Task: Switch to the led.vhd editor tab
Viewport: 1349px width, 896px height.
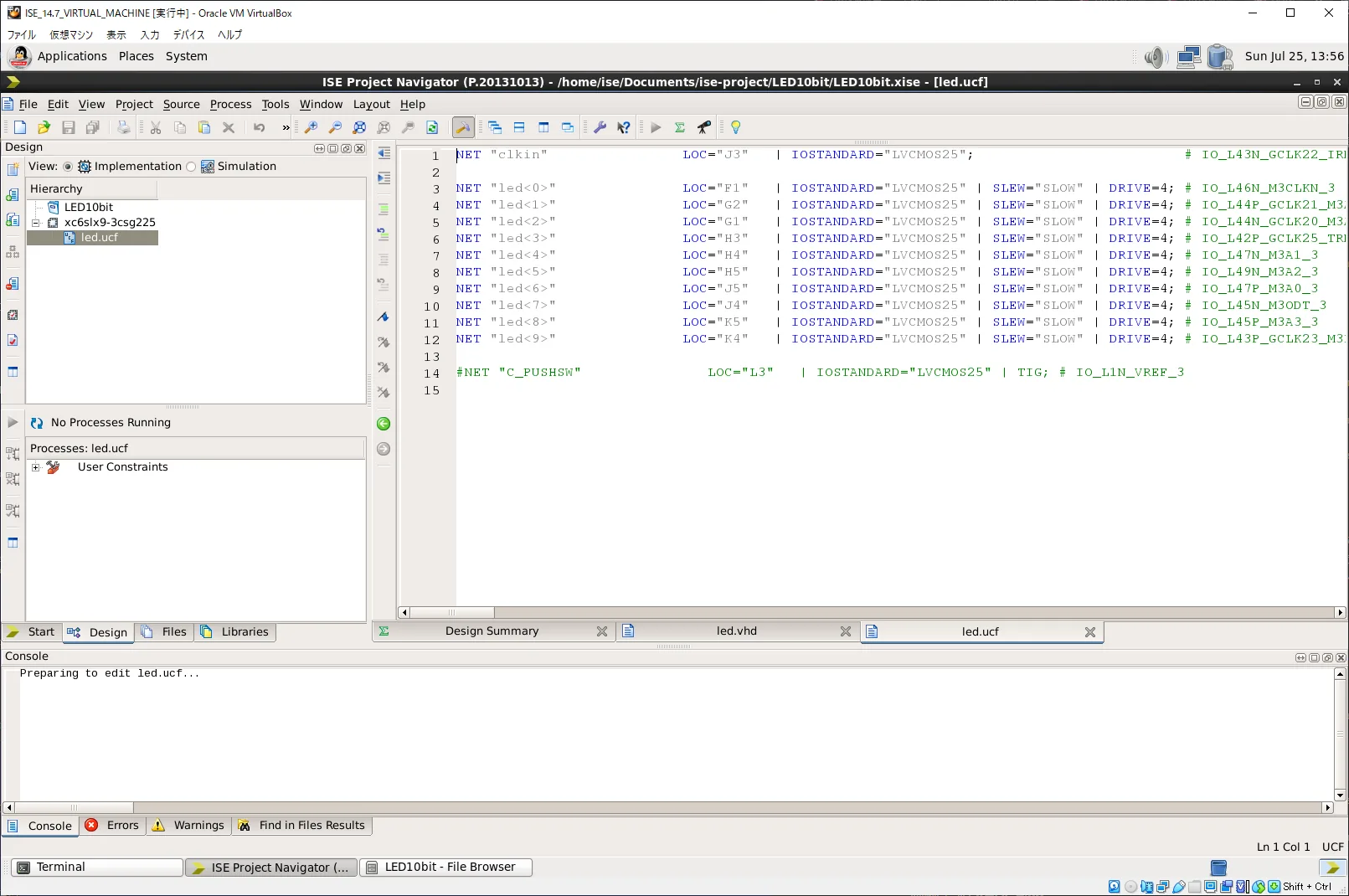Action: point(738,631)
